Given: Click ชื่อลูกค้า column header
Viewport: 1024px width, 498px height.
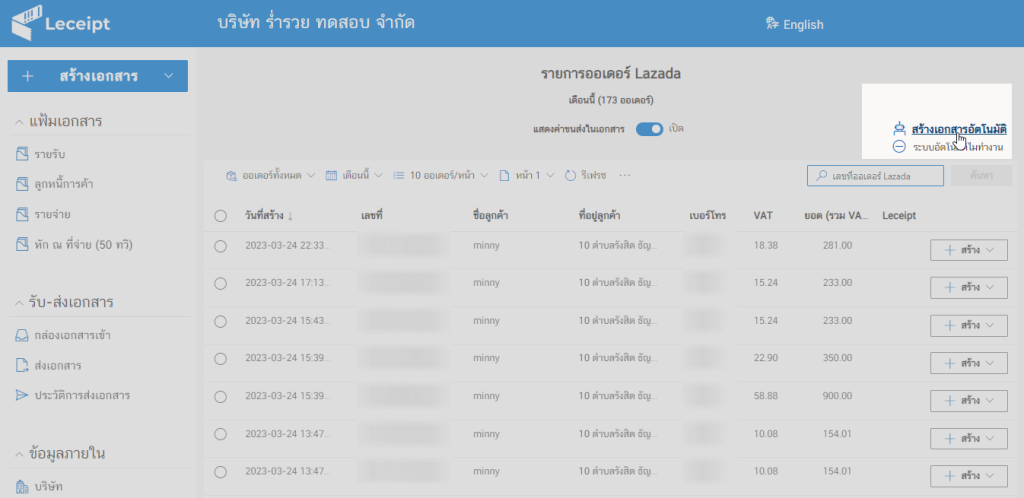Looking at the screenshot, I should pyautogui.click(x=490, y=216).
